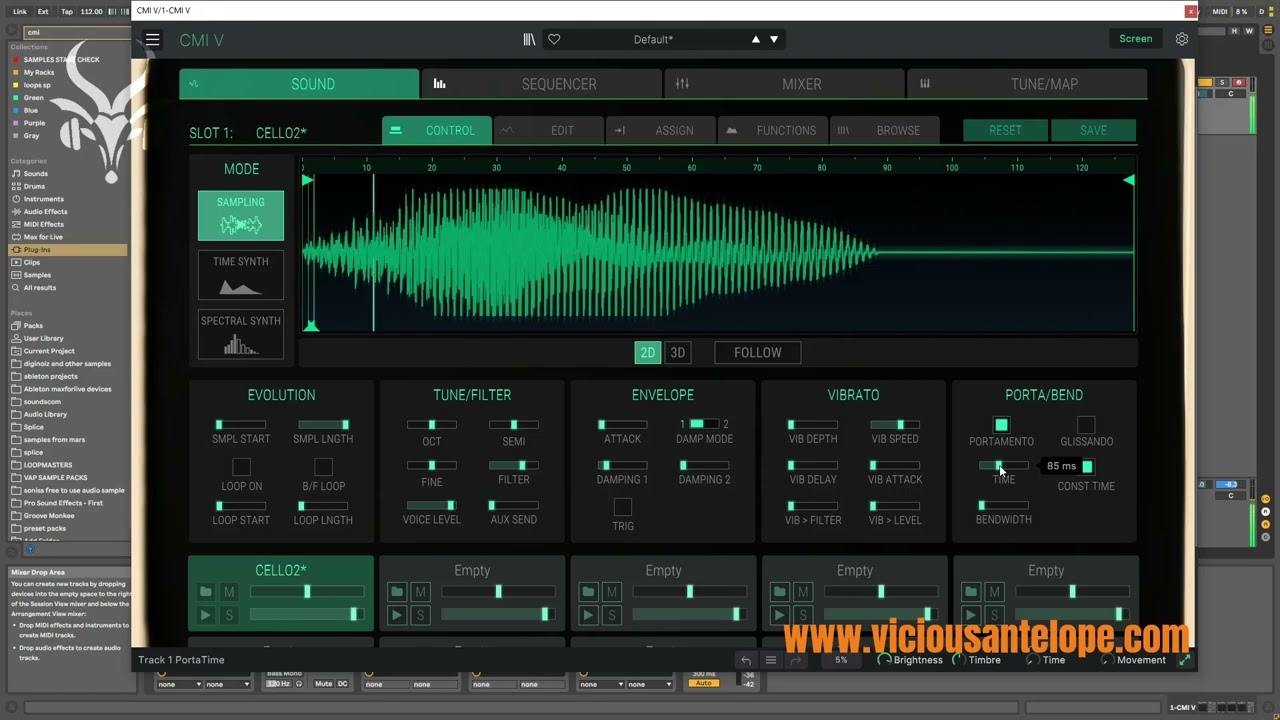Open folder icon of second Empty slot
The width and height of the screenshot is (1280, 720).
[x=397, y=592]
